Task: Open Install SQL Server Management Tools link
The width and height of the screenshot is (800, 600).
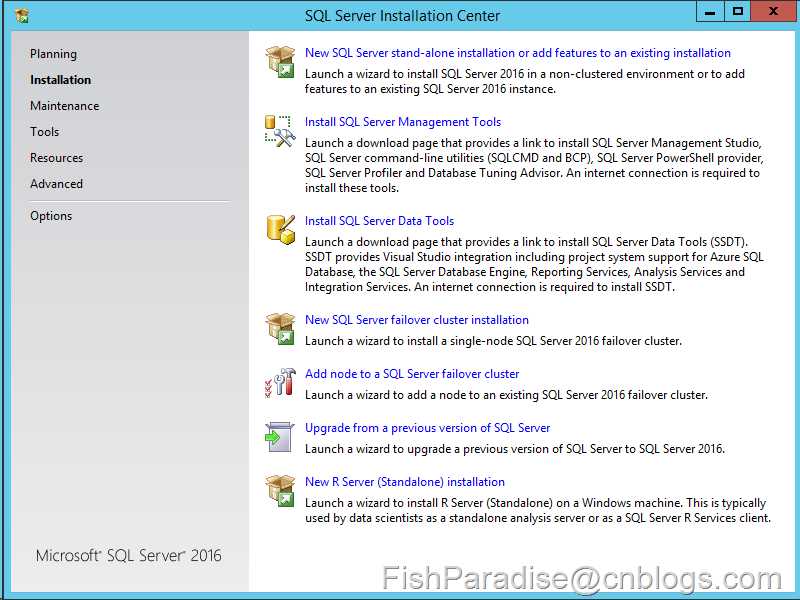Action: [x=403, y=122]
